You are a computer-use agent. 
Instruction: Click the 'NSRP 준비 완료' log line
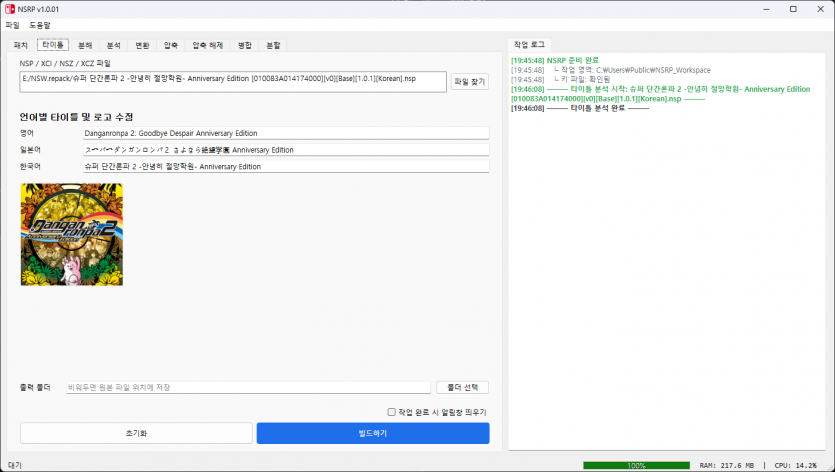click(555, 60)
